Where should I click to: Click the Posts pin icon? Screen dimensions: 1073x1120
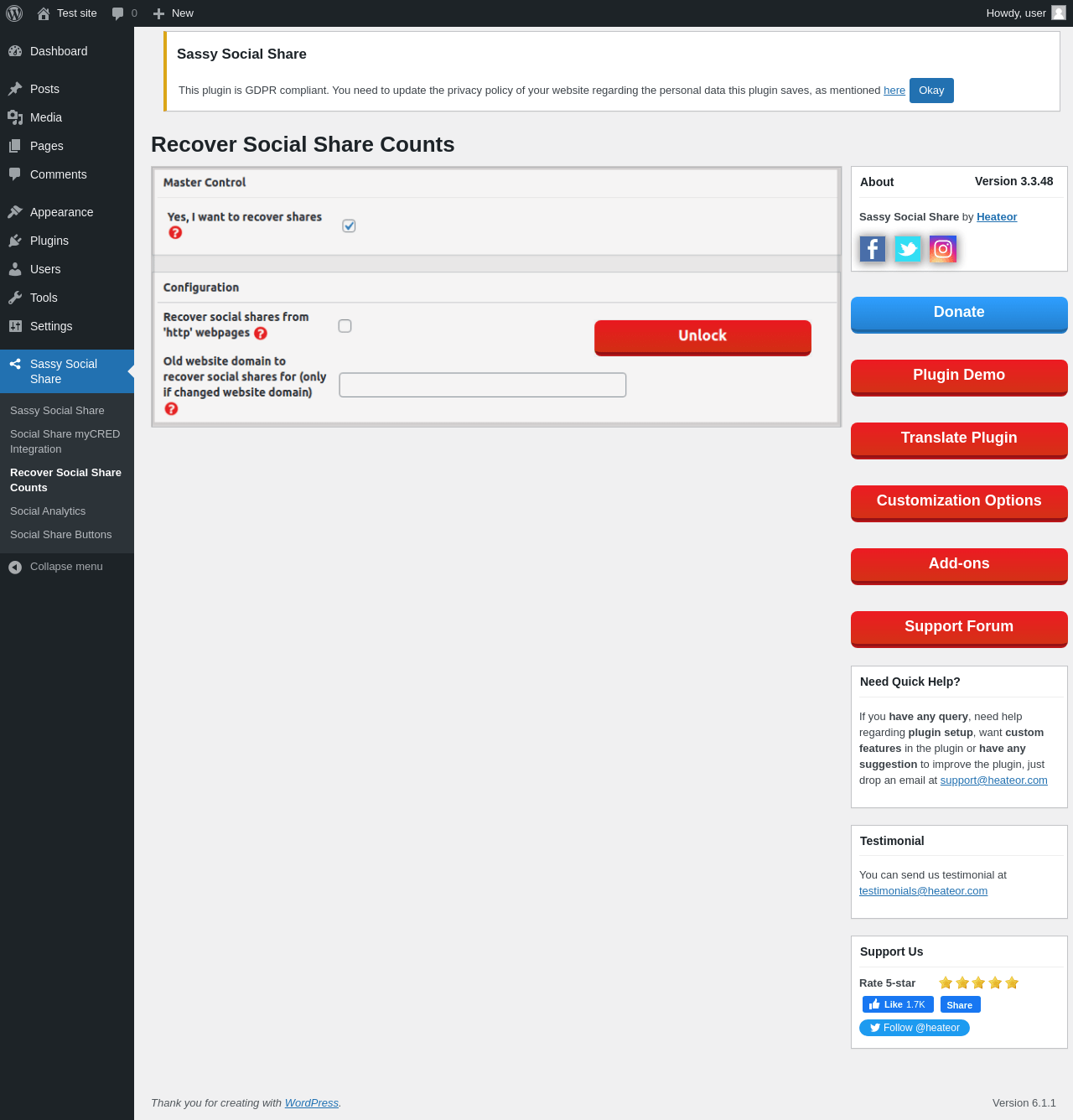click(15, 89)
